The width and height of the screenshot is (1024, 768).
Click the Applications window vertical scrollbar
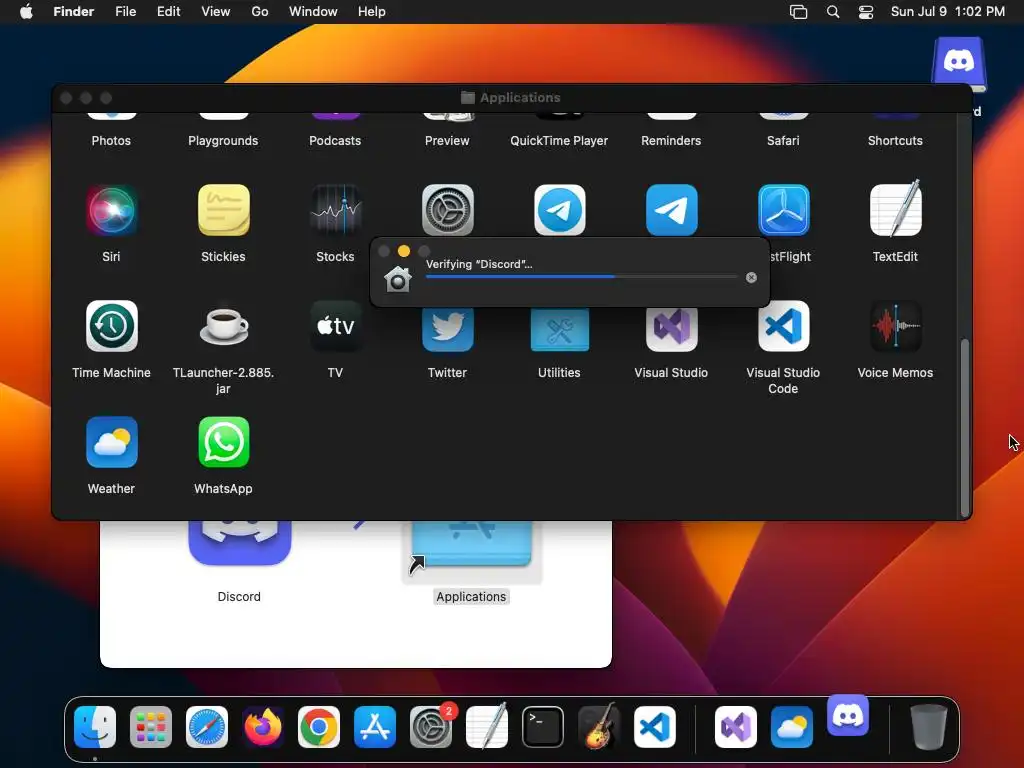[965, 428]
